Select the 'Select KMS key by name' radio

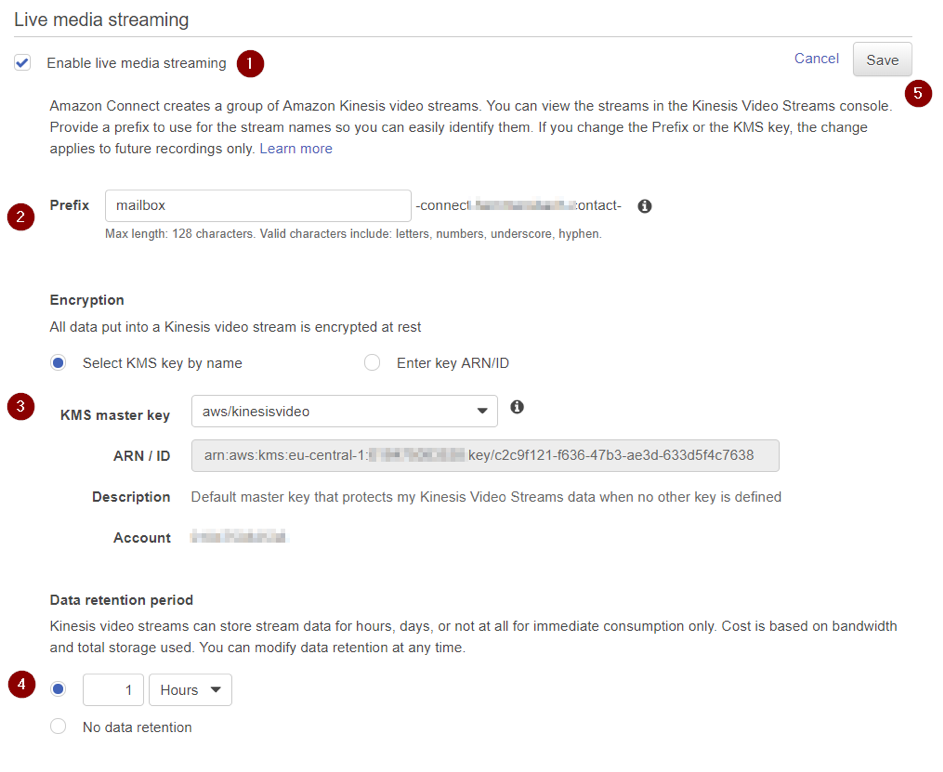click(58, 363)
